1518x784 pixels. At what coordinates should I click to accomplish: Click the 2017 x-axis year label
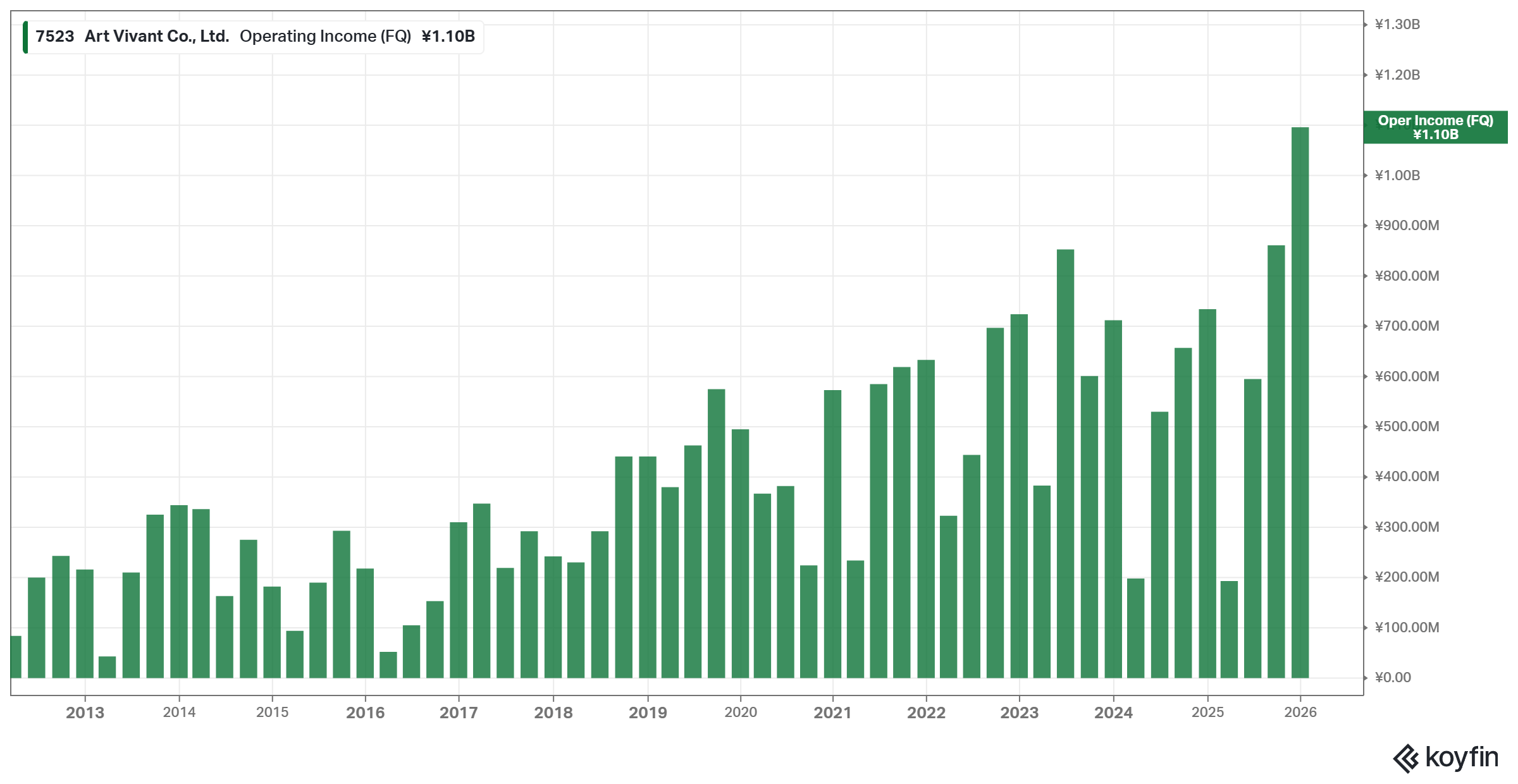(x=459, y=713)
